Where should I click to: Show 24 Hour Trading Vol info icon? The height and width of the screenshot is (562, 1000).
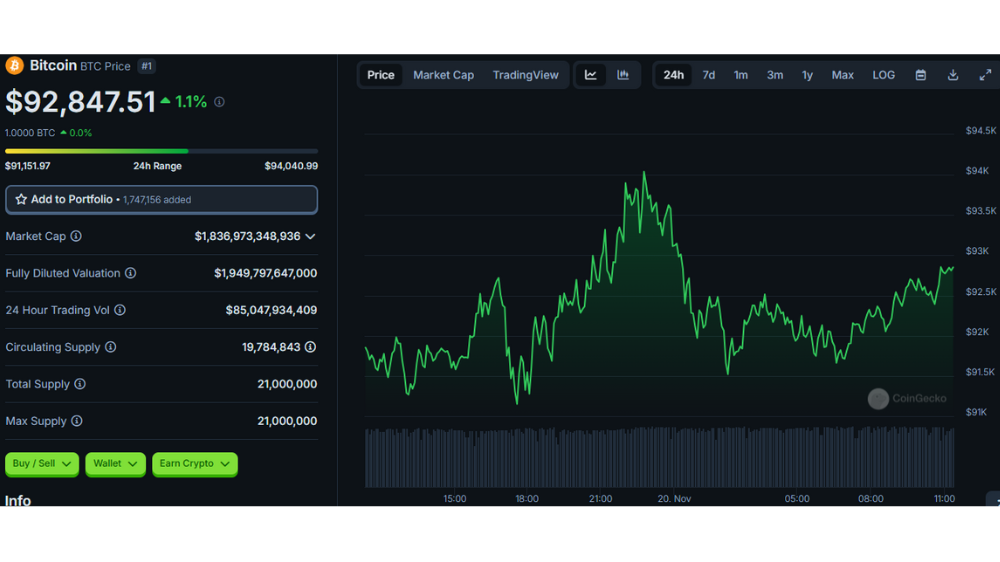pos(120,310)
